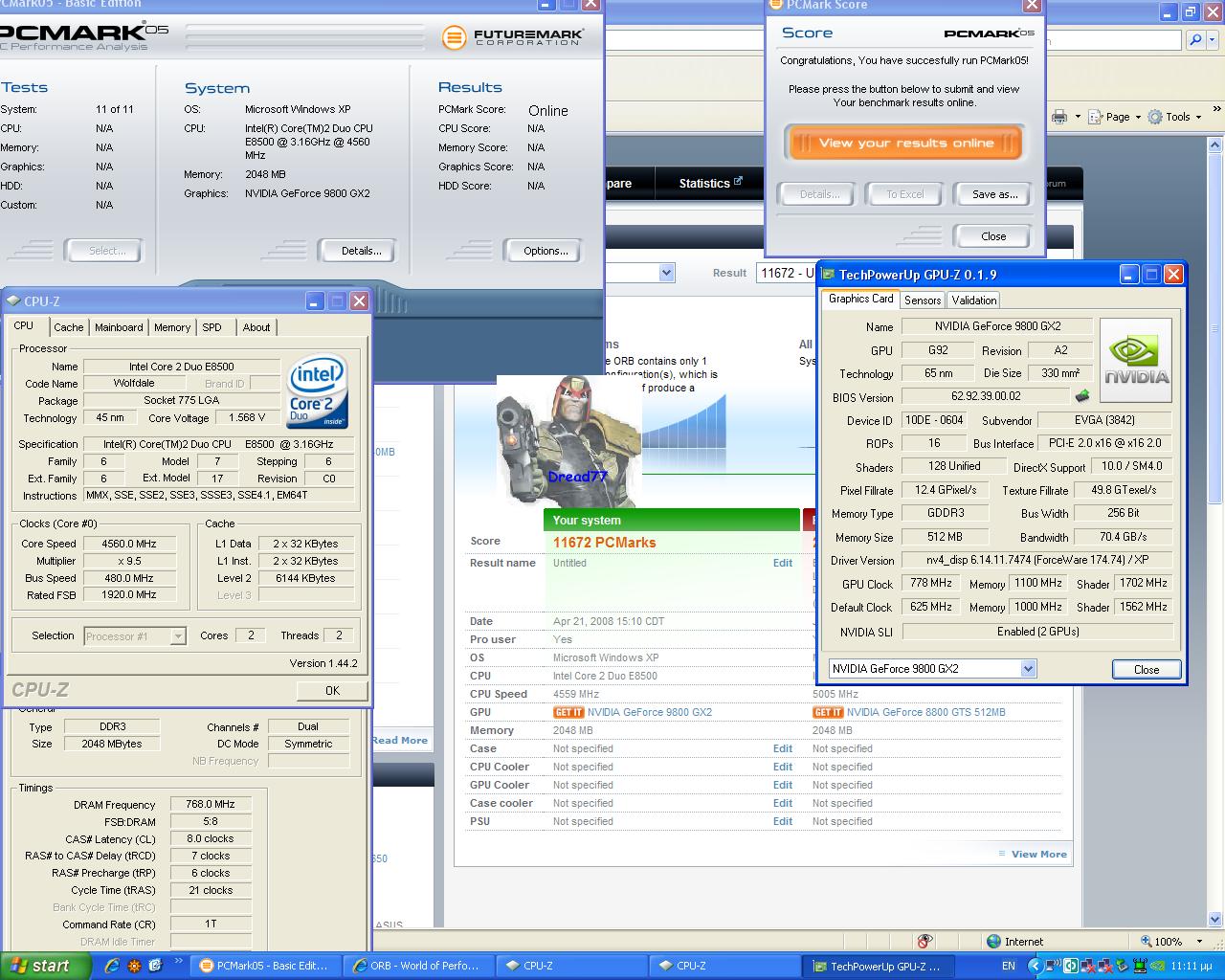Click the Internet zone globe in status bar
Screen dimensions: 1225x980
993,941
